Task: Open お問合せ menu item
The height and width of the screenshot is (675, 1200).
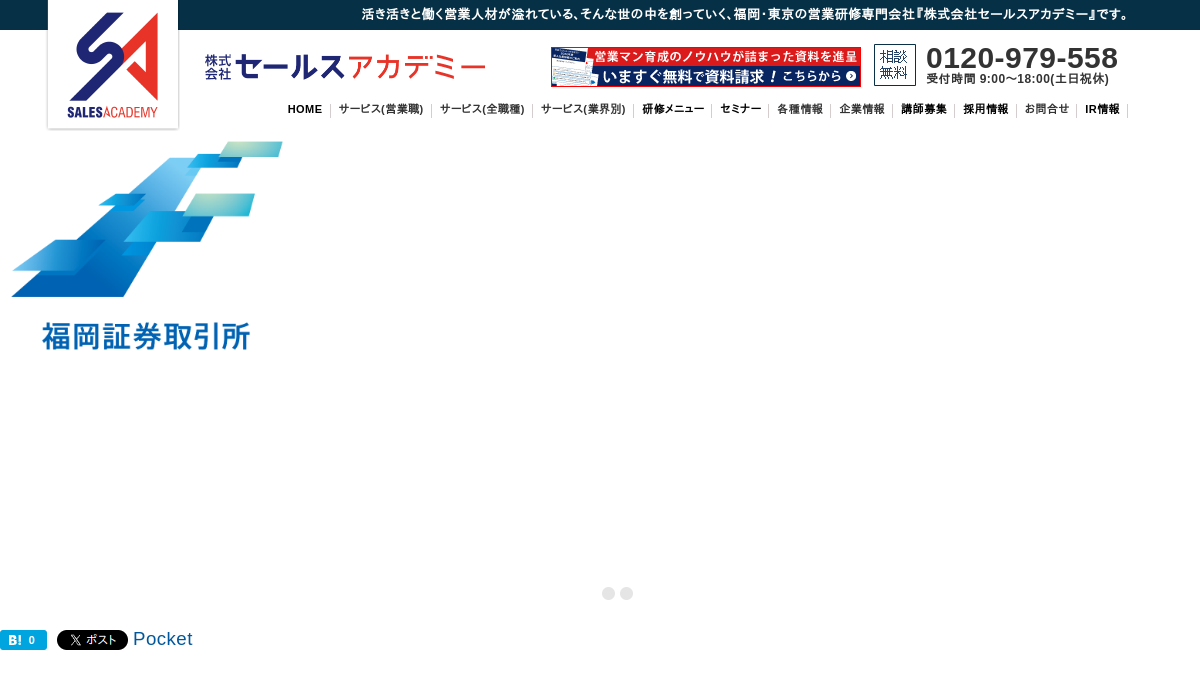Action: click(1047, 109)
